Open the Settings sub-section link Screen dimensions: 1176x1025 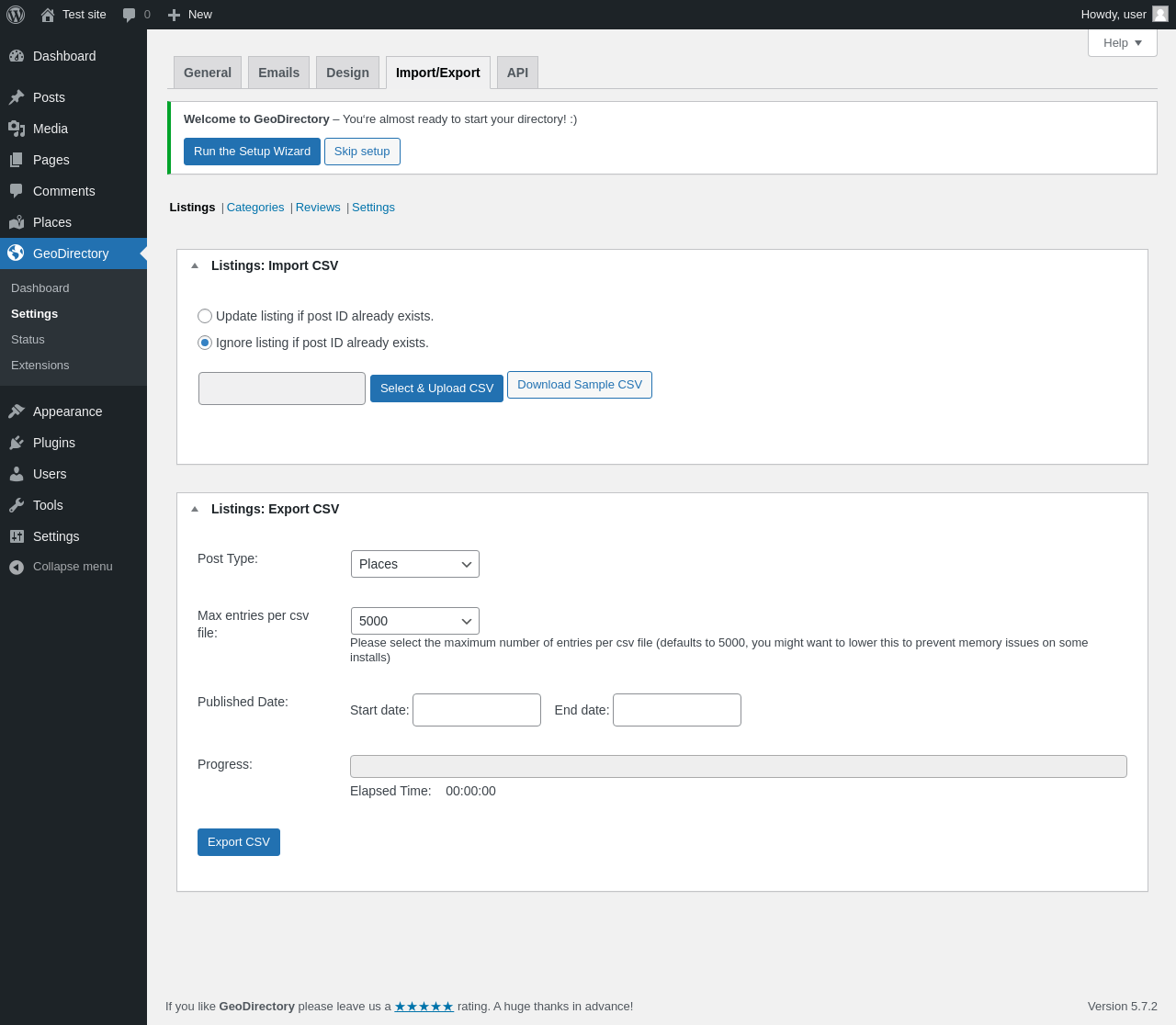pos(373,208)
